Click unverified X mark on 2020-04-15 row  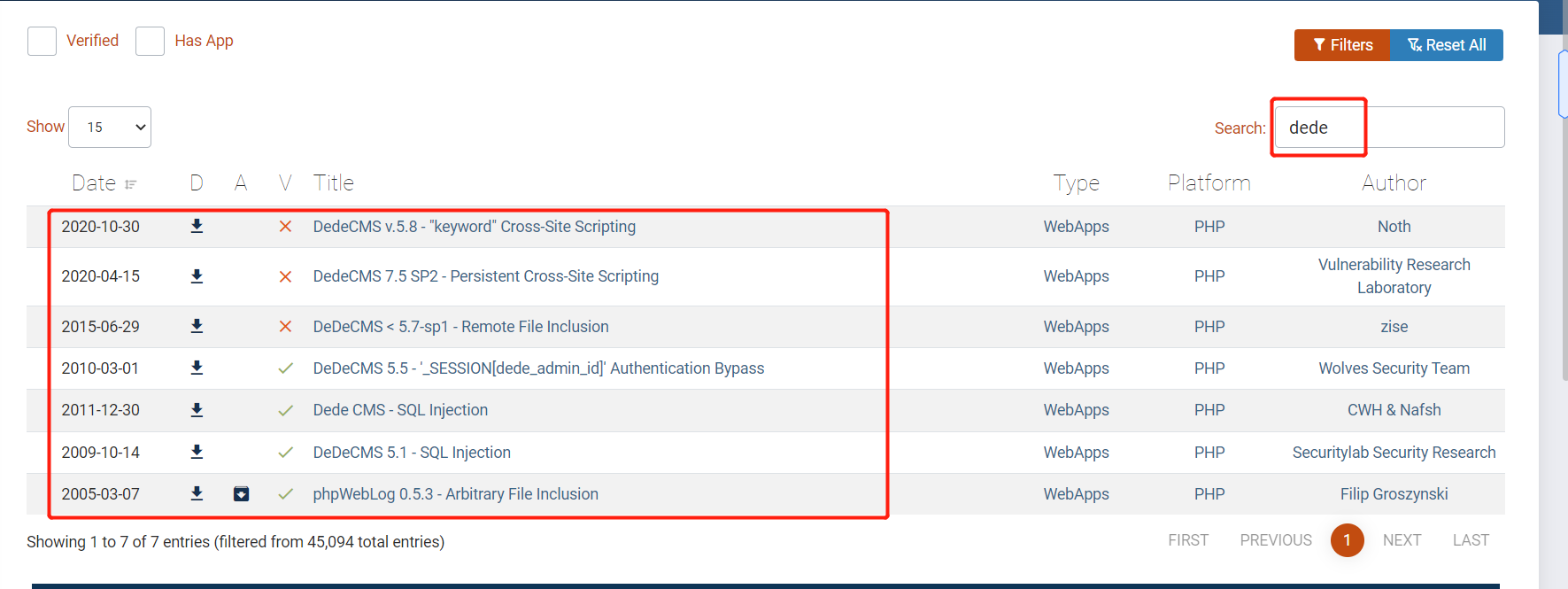(x=285, y=276)
